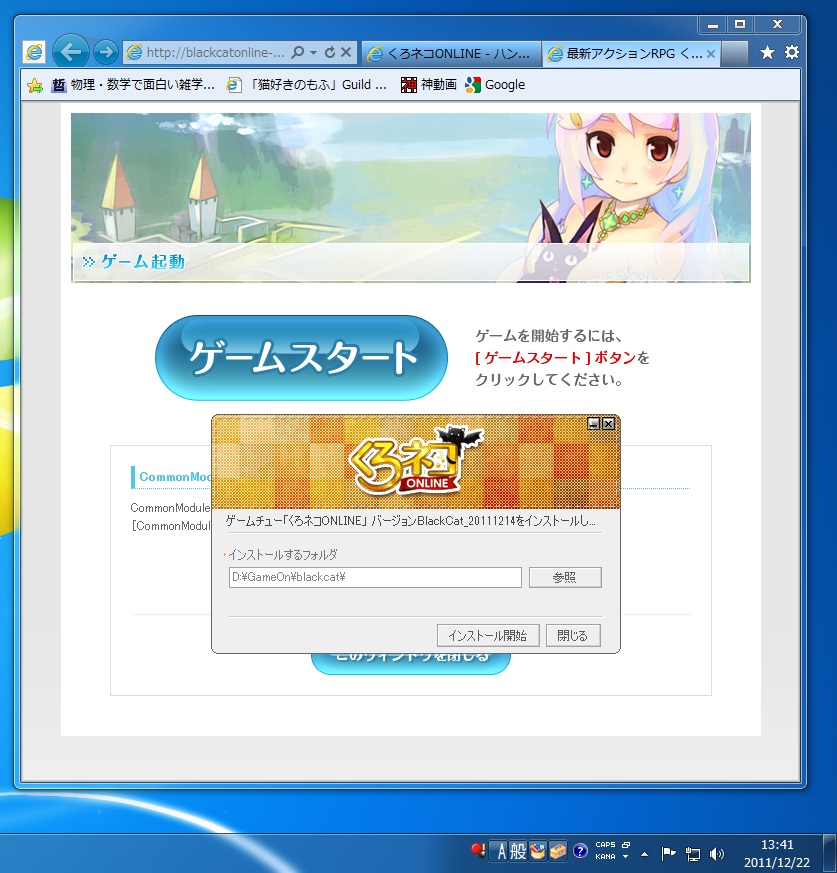837x873 pixels.
Task: Click the install folder path field
Action: [375, 577]
